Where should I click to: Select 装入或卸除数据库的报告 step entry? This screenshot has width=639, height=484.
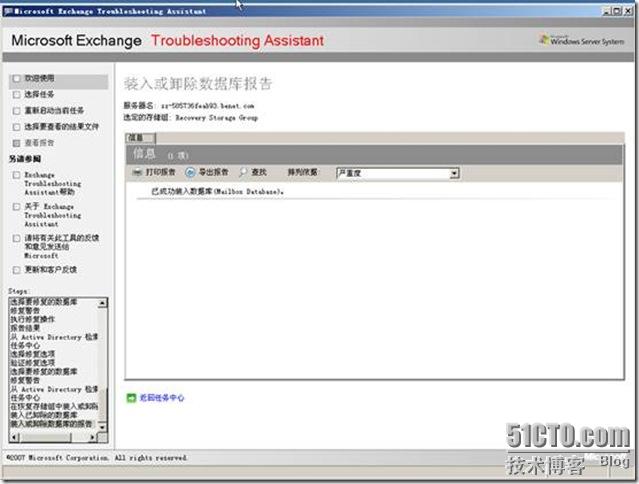51,424
